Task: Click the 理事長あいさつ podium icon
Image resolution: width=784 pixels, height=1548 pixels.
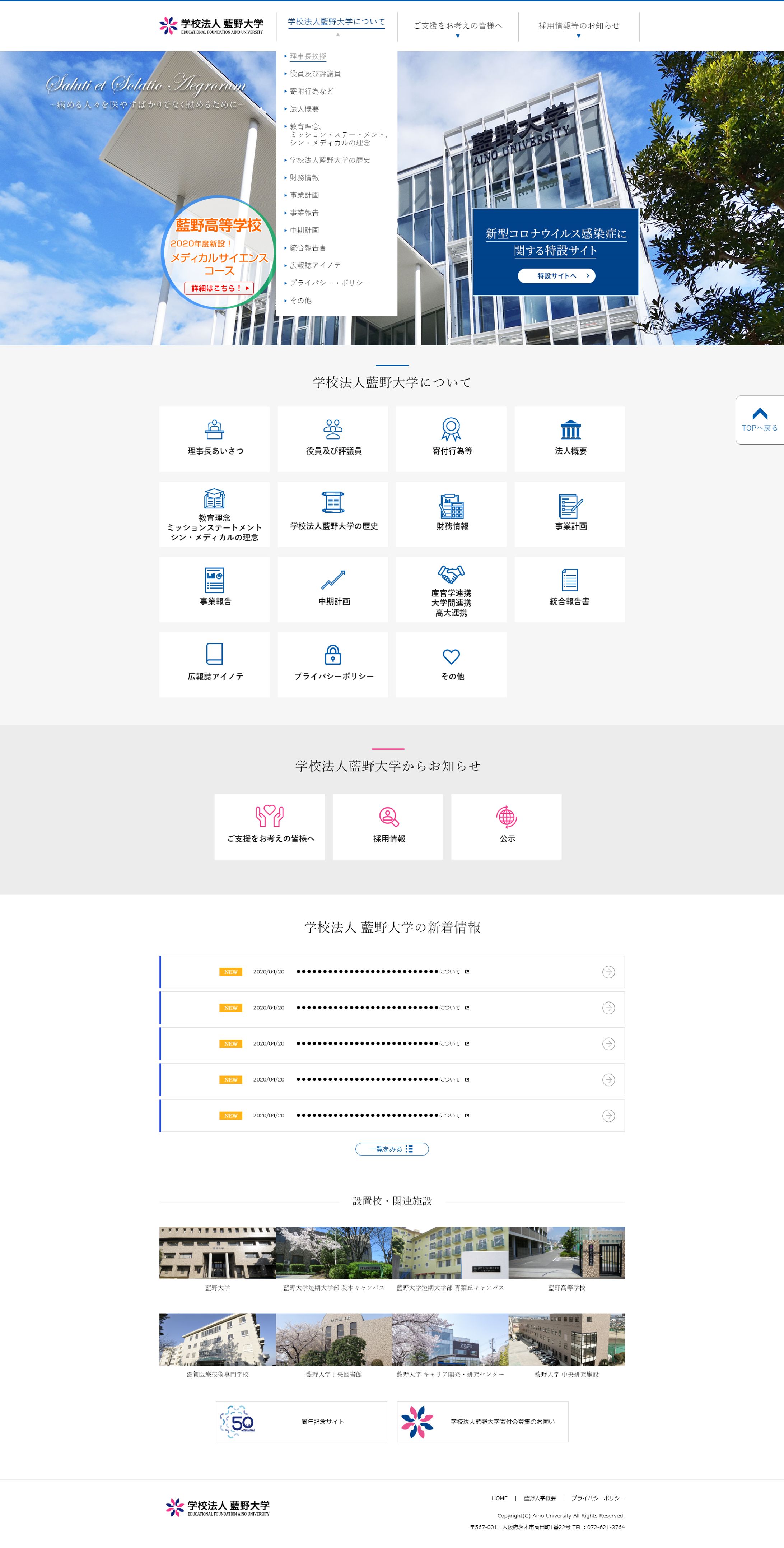Action: pyautogui.click(x=214, y=430)
